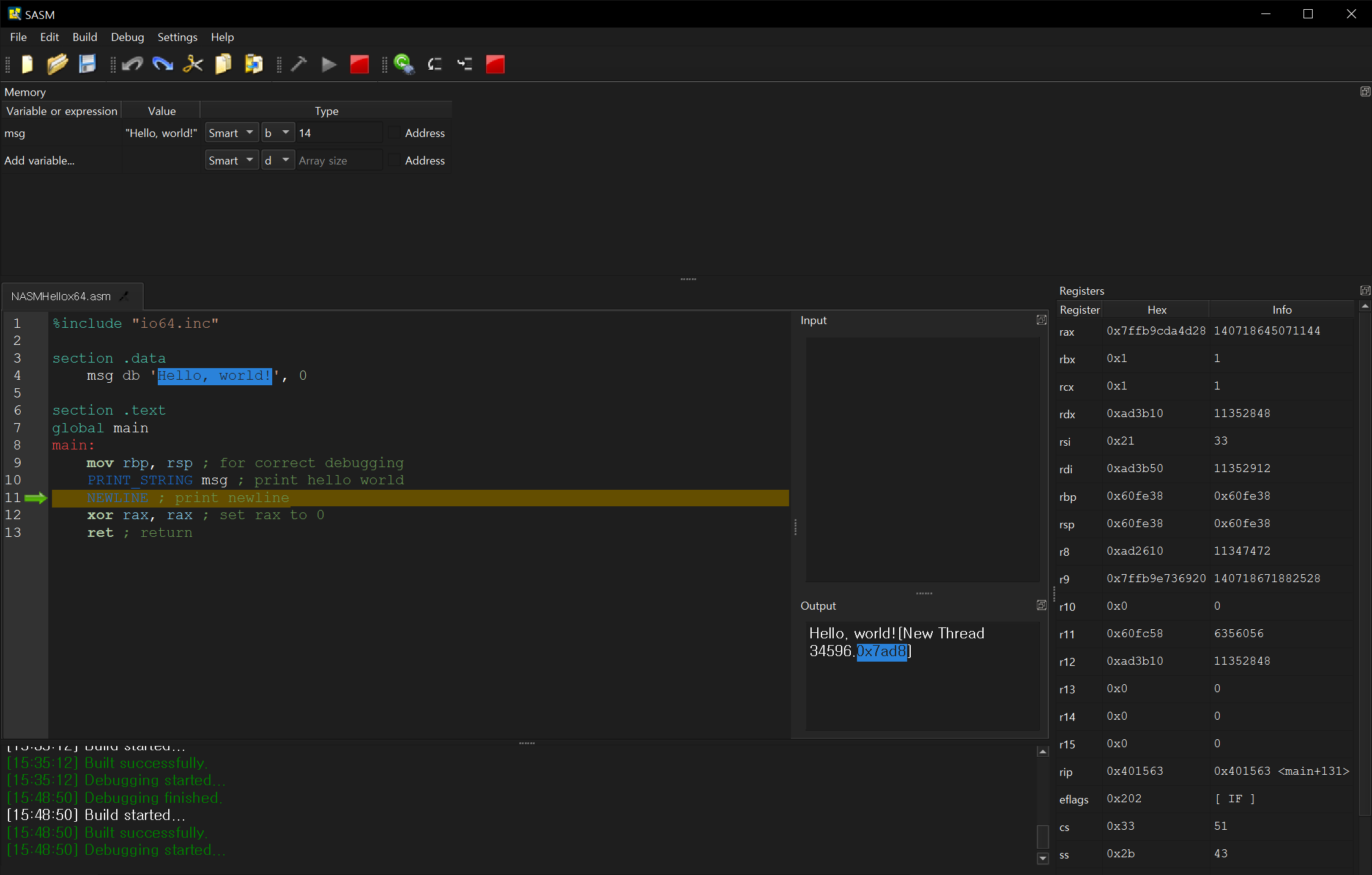Enable Address checkbox for msg variable
The height and width of the screenshot is (875, 1372).
[395, 133]
